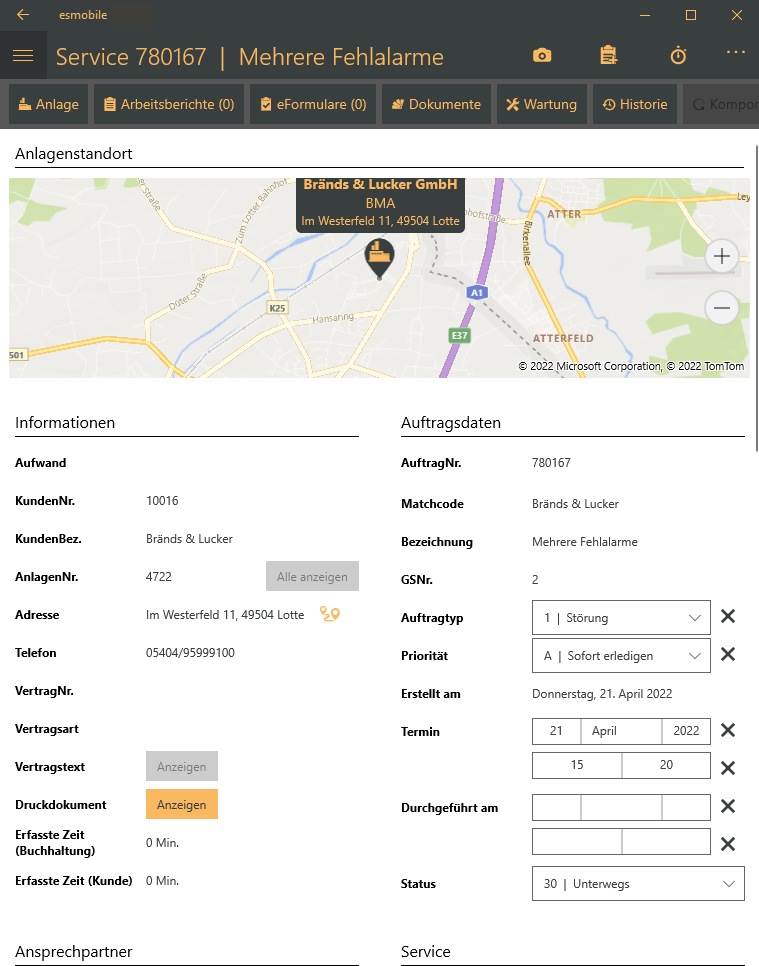Screen dimensions: 759x966
Task: Clear the Durchgeführt am time
Action: (x=728, y=844)
